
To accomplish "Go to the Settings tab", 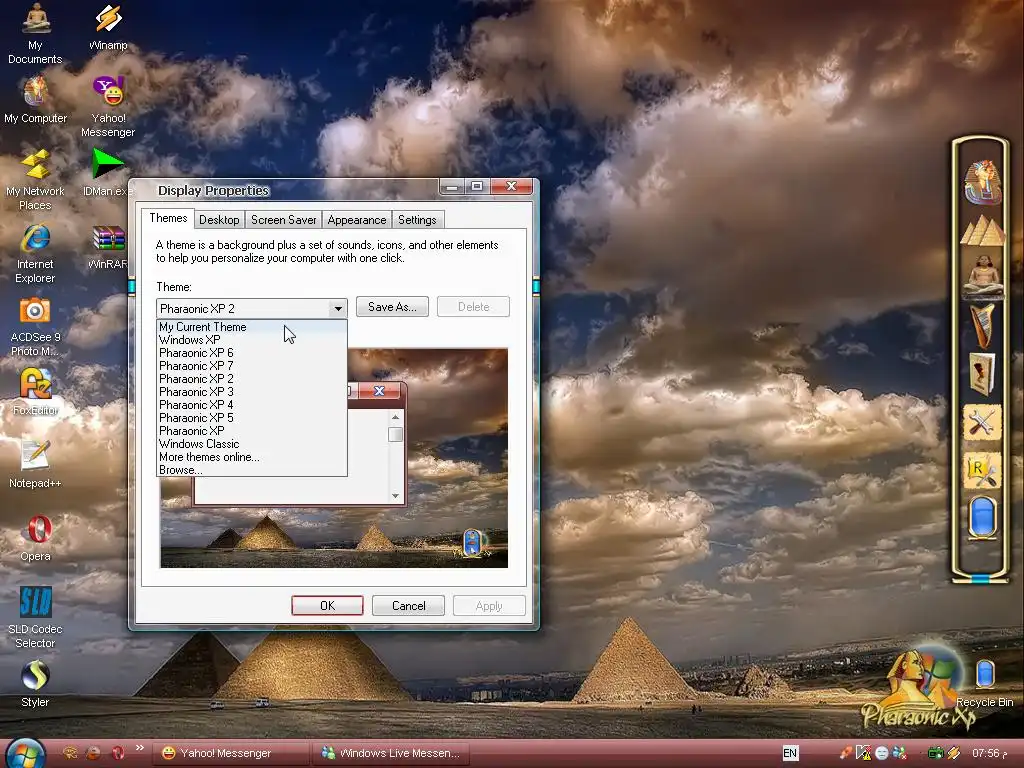I will [x=417, y=220].
